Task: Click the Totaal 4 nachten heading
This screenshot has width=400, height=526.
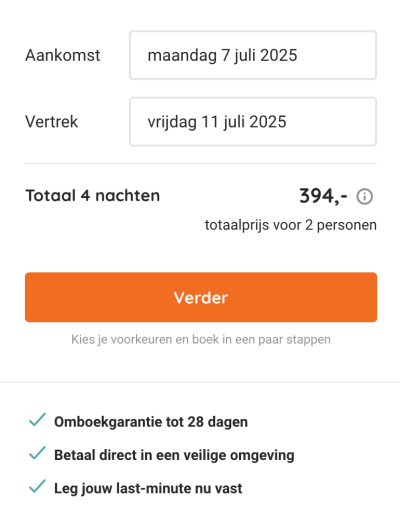Action: pos(93,196)
